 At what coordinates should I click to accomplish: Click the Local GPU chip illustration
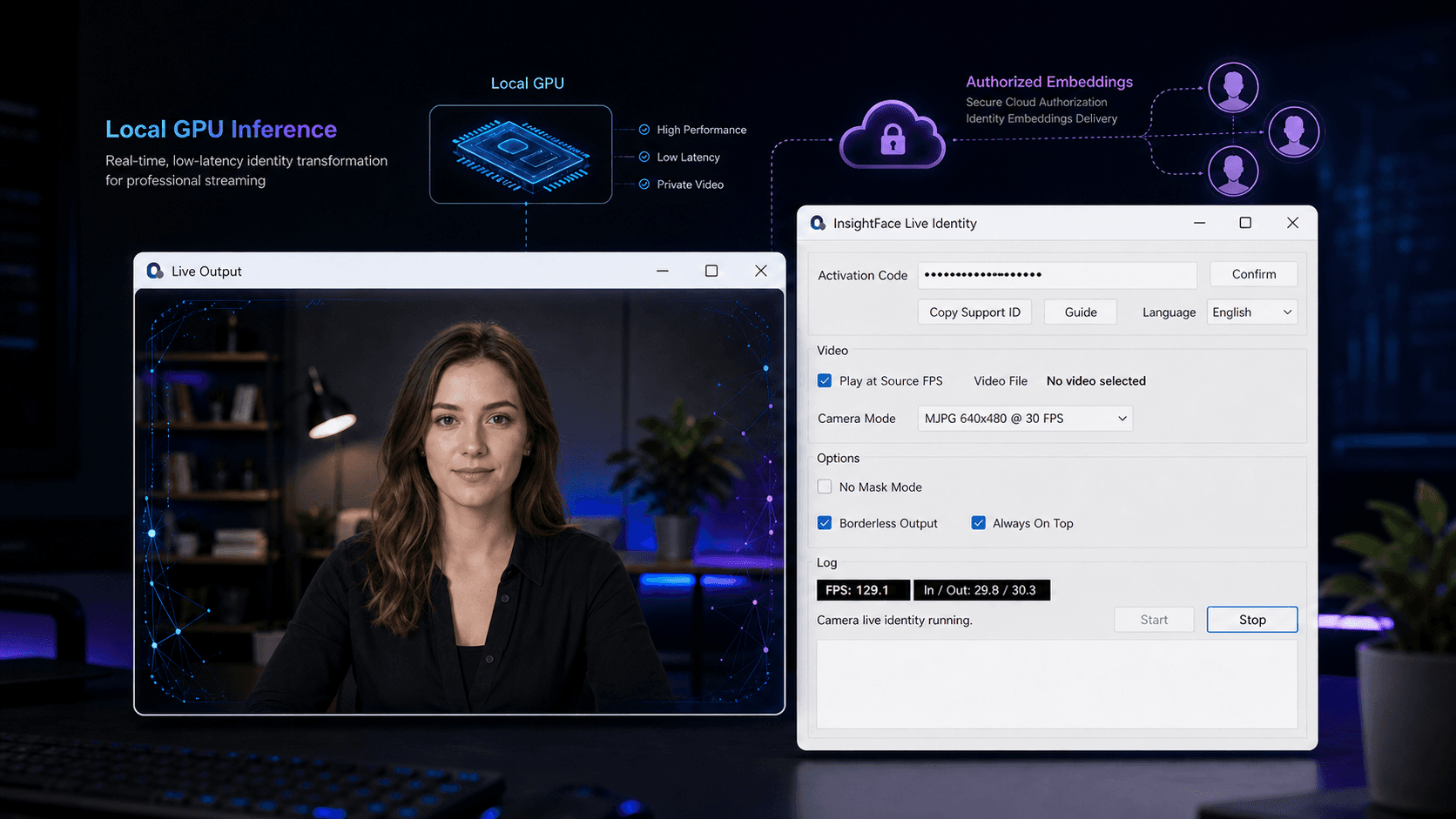pyautogui.click(x=521, y=154)
